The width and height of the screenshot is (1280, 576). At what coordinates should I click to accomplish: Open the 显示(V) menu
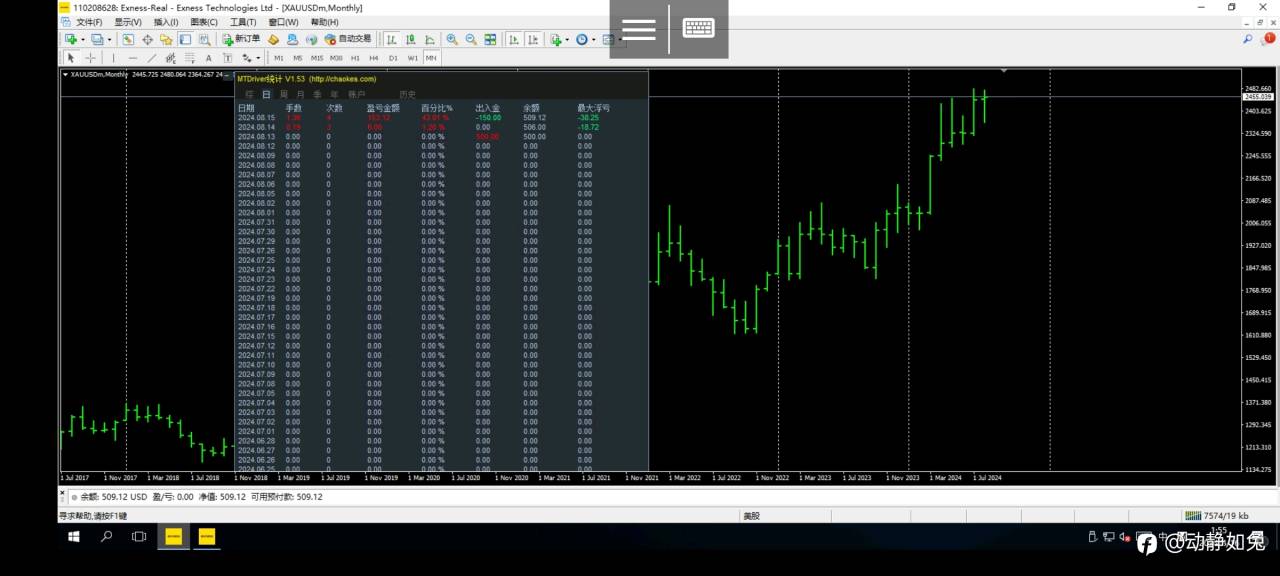127,22
